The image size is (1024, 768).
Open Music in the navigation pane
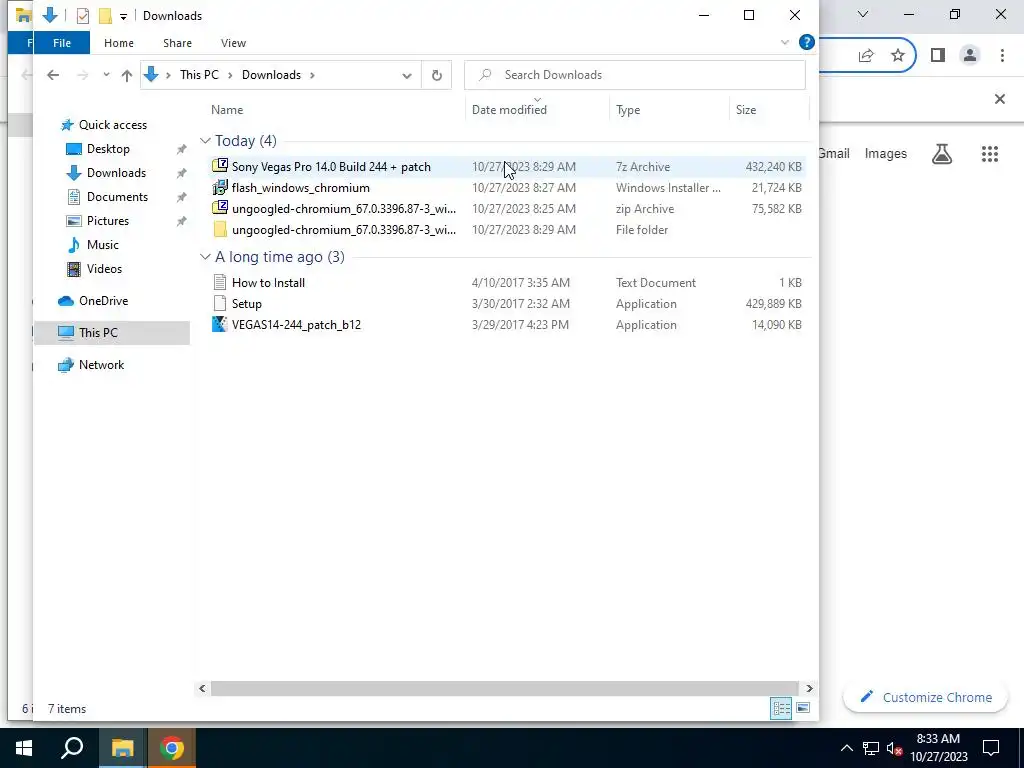(103, 245)
